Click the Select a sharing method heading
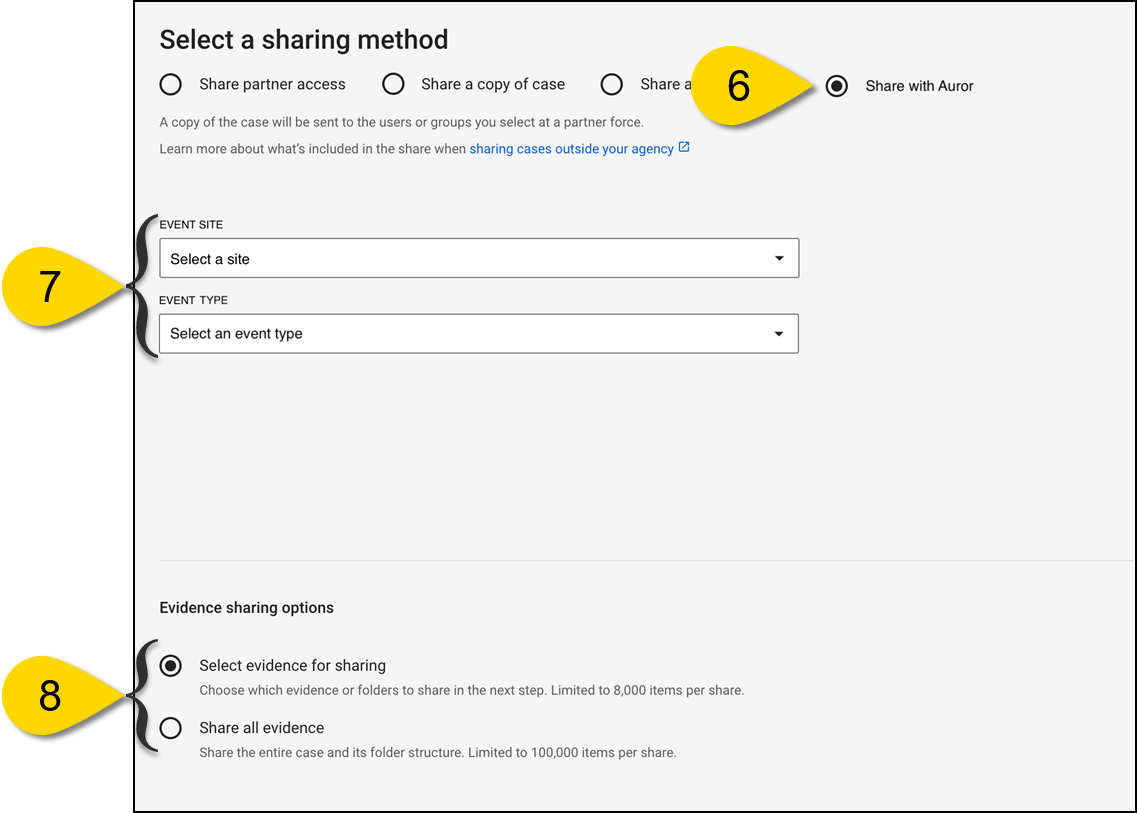1137x813 pixels. [x=304, y=40]
